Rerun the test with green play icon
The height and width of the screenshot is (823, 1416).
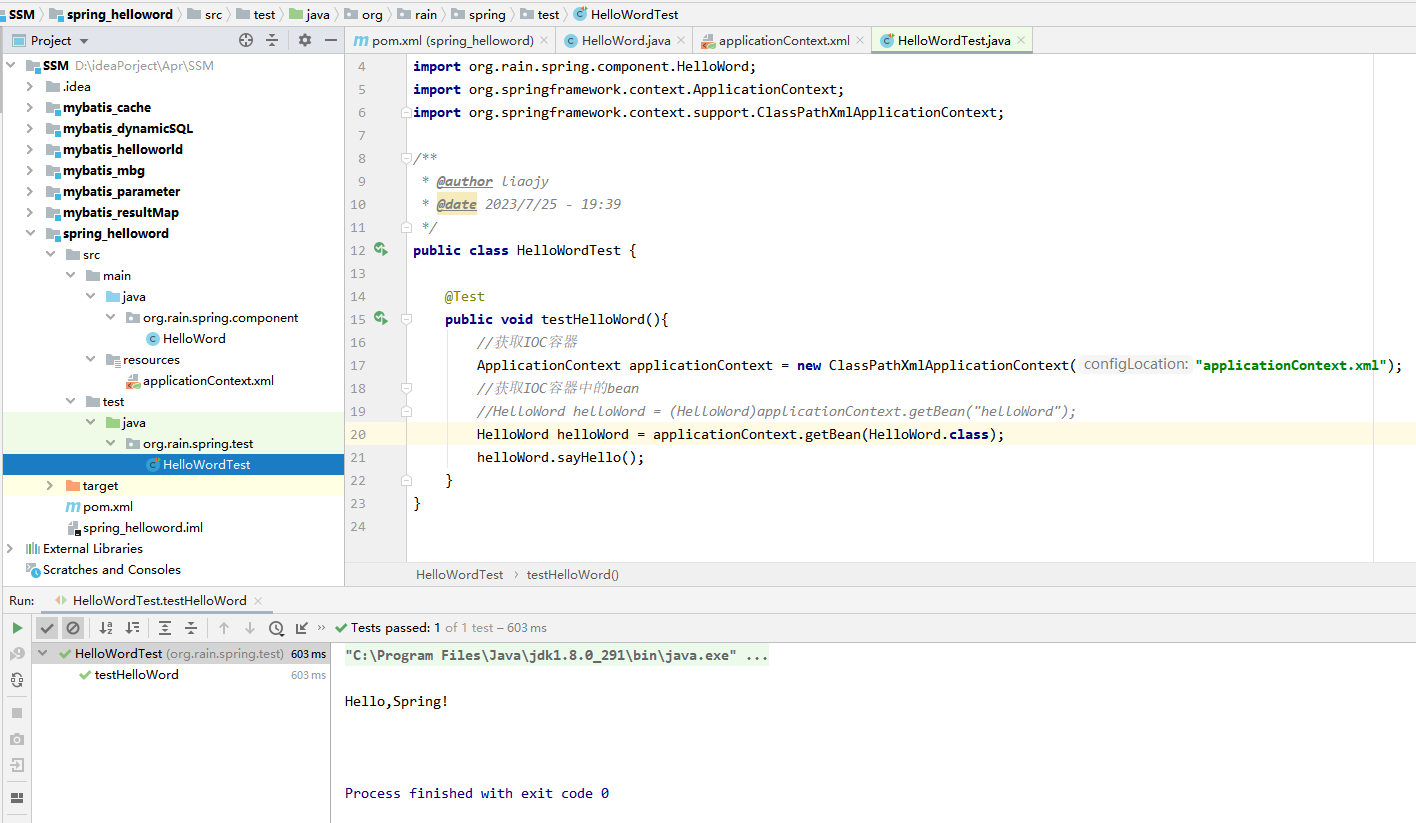17,628
